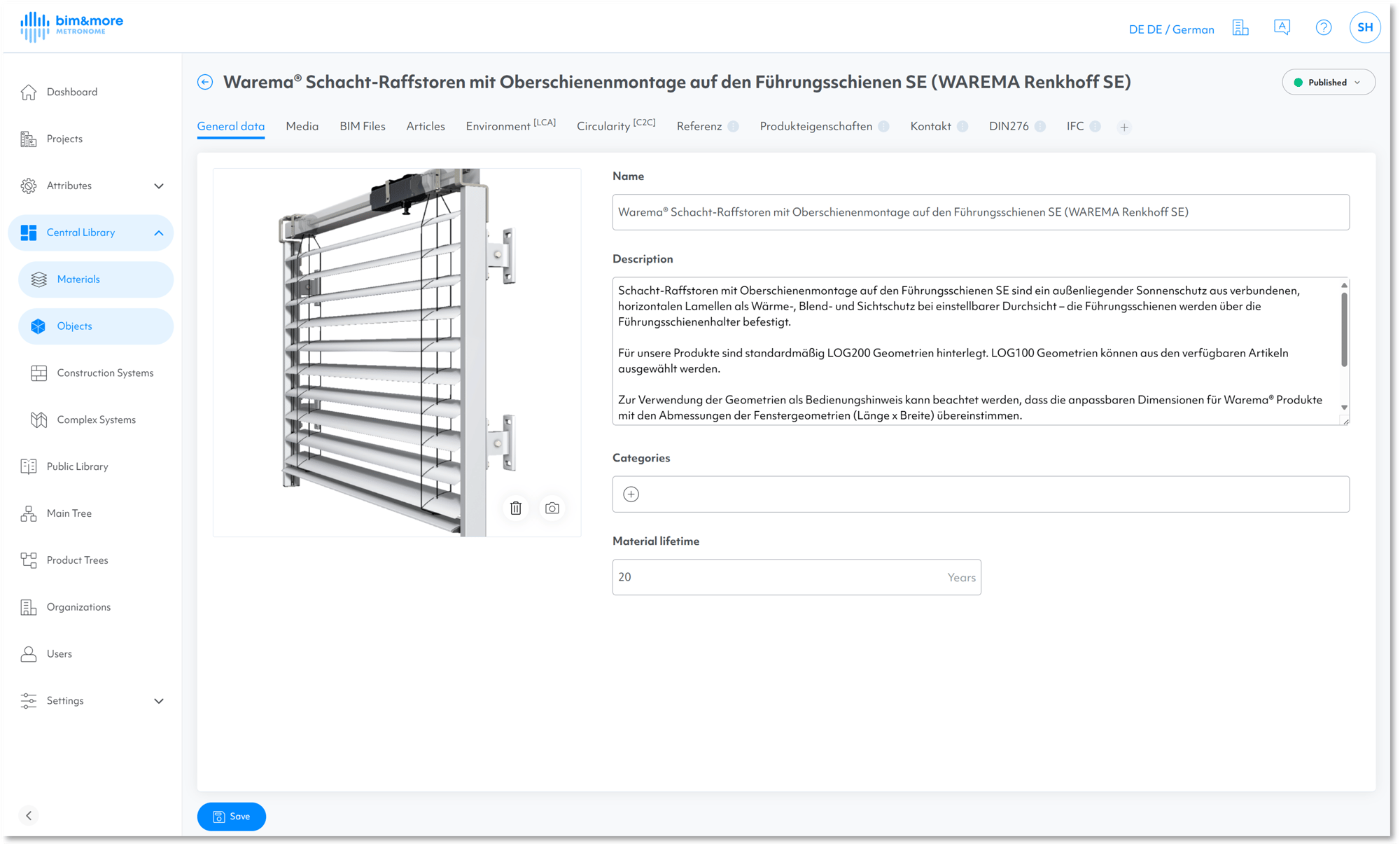Click the Produkteigenschaften tab info dot
Viewport: 1400px width, 846px height.
883,127
